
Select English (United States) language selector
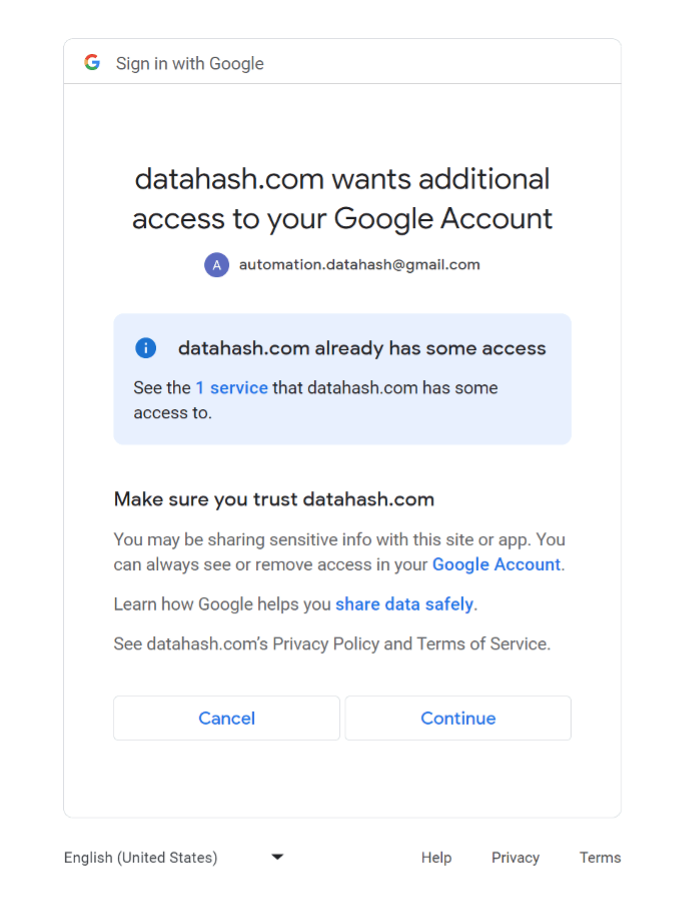174,857
